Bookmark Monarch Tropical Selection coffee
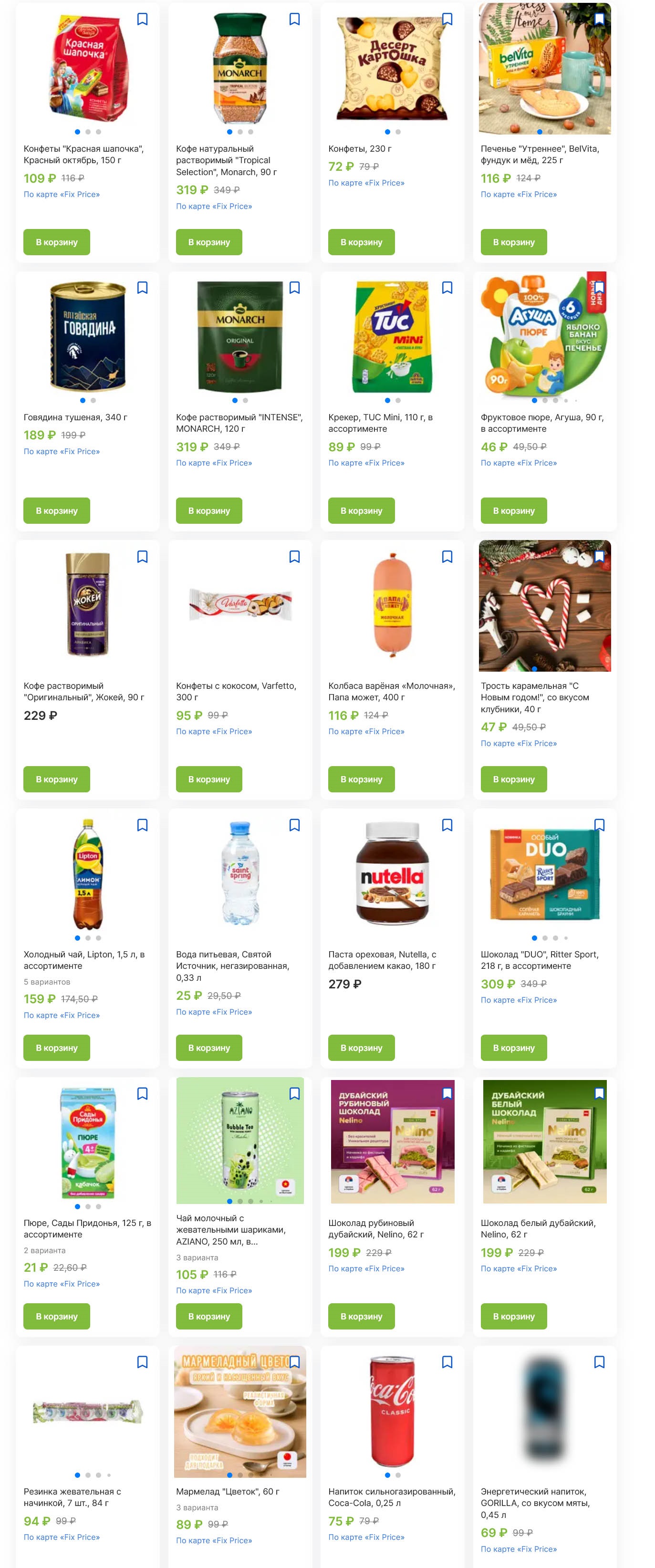655x1568 pixels. pos(295,20)
